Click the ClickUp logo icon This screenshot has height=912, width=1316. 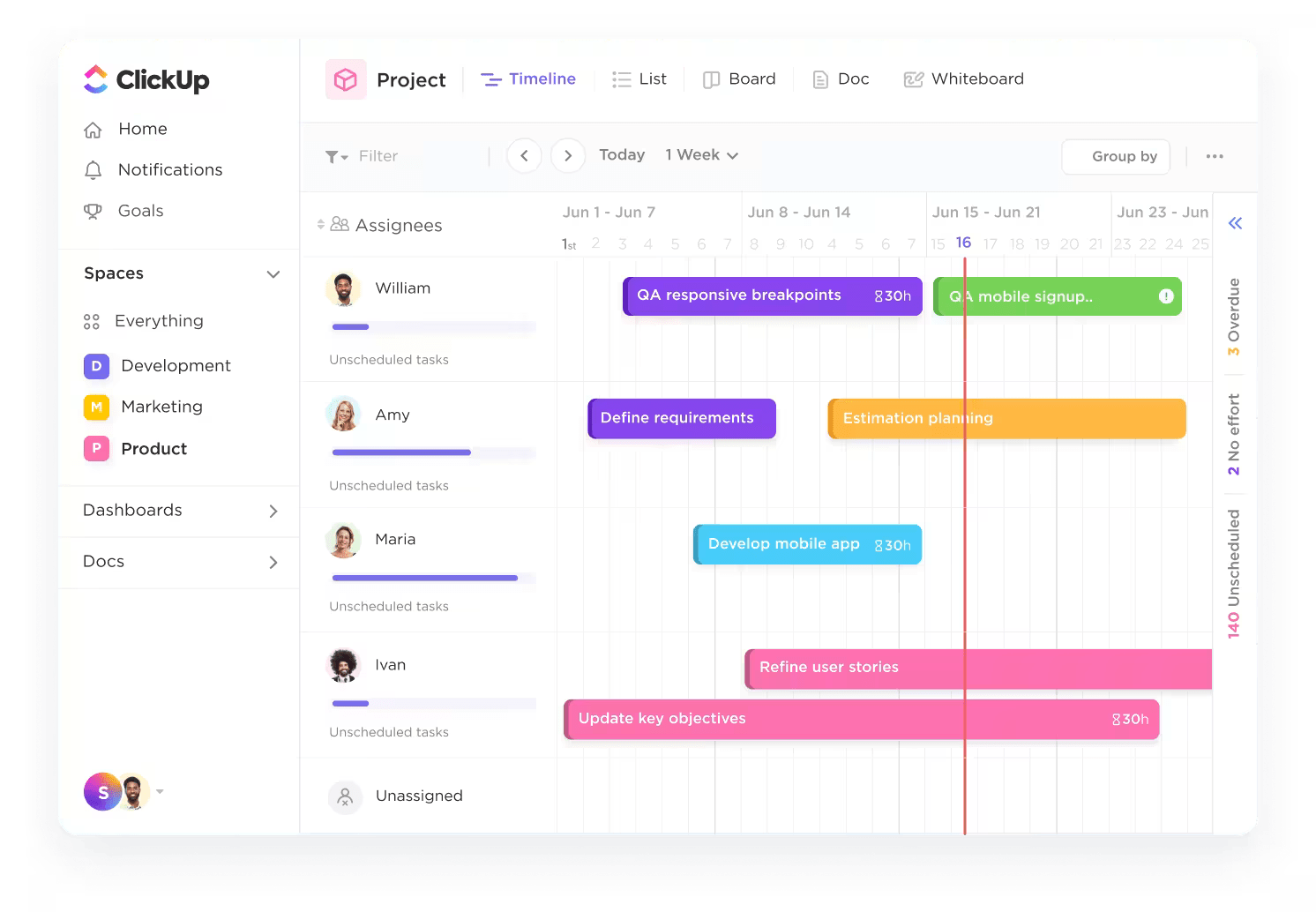click(96, 79)
